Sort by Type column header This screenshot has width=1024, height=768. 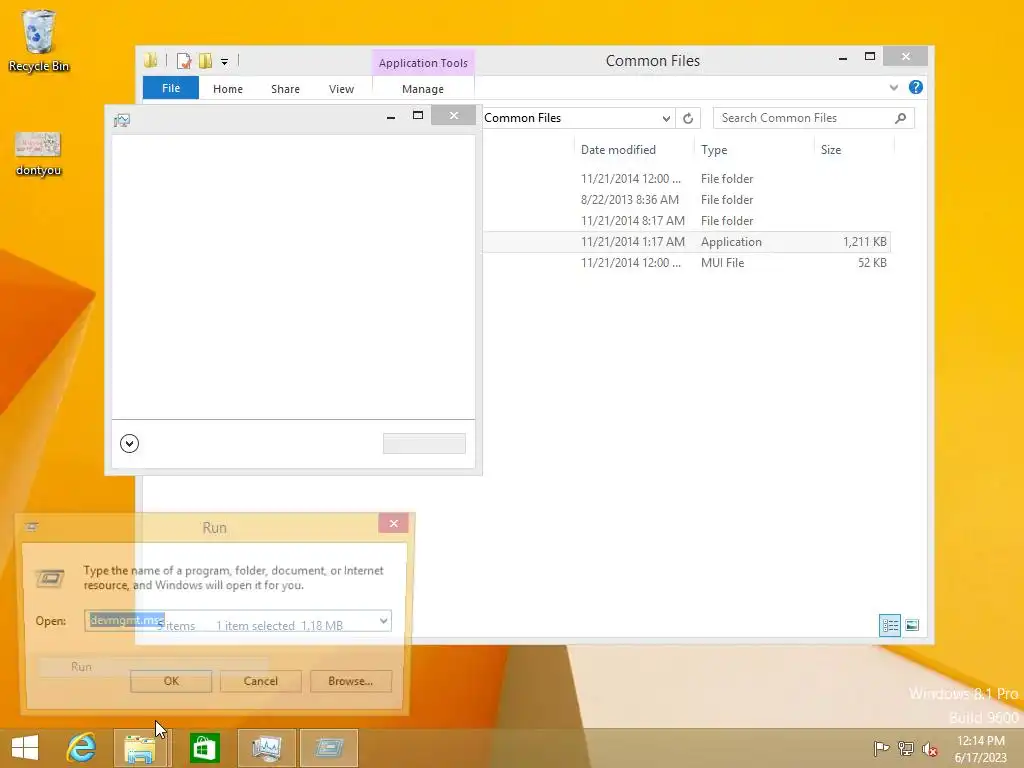pos(714,150)
